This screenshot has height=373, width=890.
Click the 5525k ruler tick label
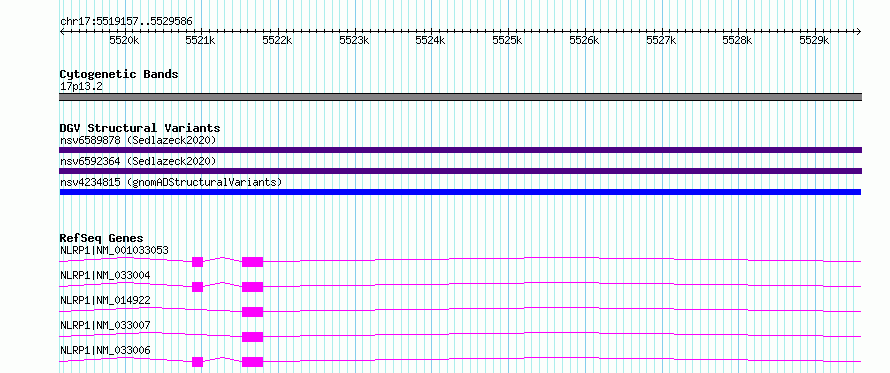coord(507,40)
